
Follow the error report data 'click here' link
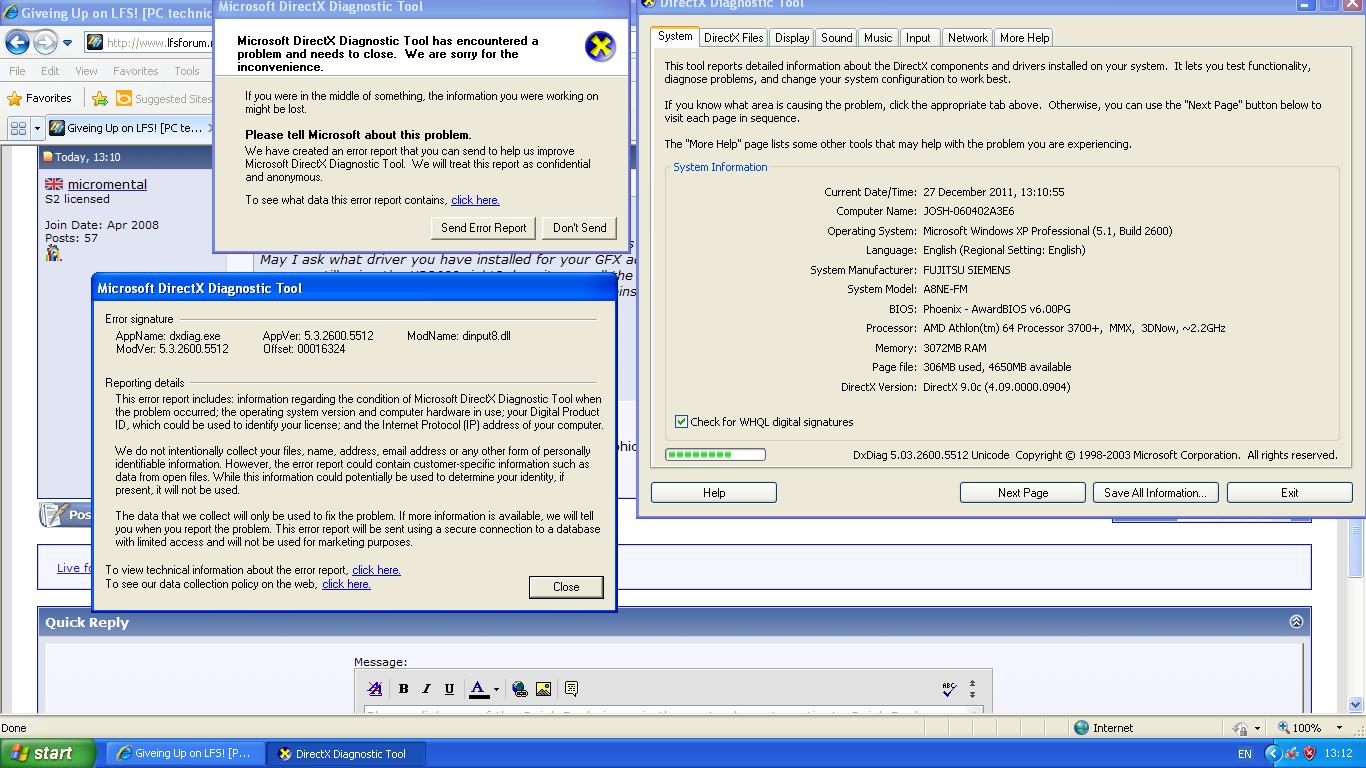click(x=475, y=200)
